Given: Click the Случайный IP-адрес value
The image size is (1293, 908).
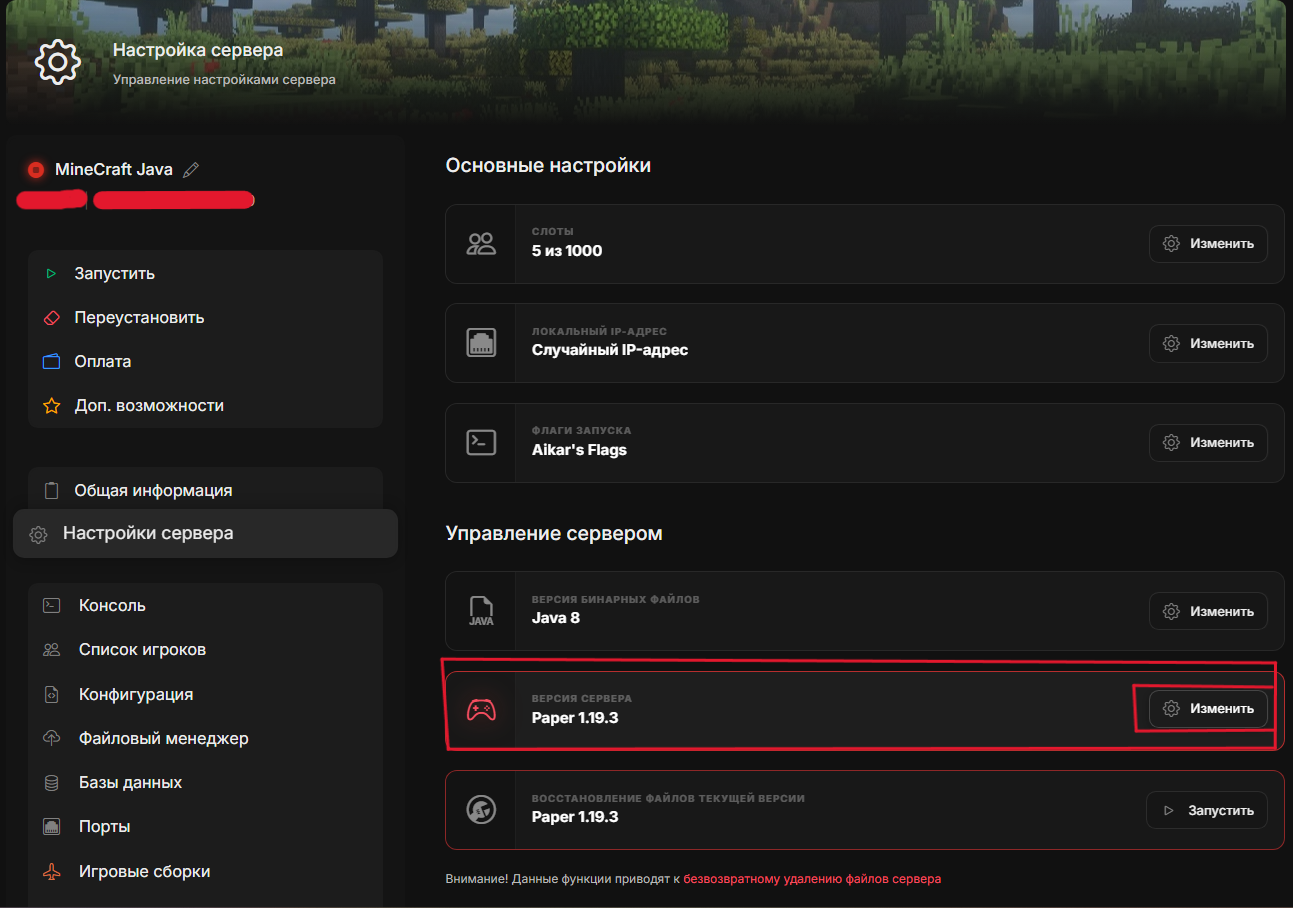Looking at the screenshot, I should coord(610,350).
